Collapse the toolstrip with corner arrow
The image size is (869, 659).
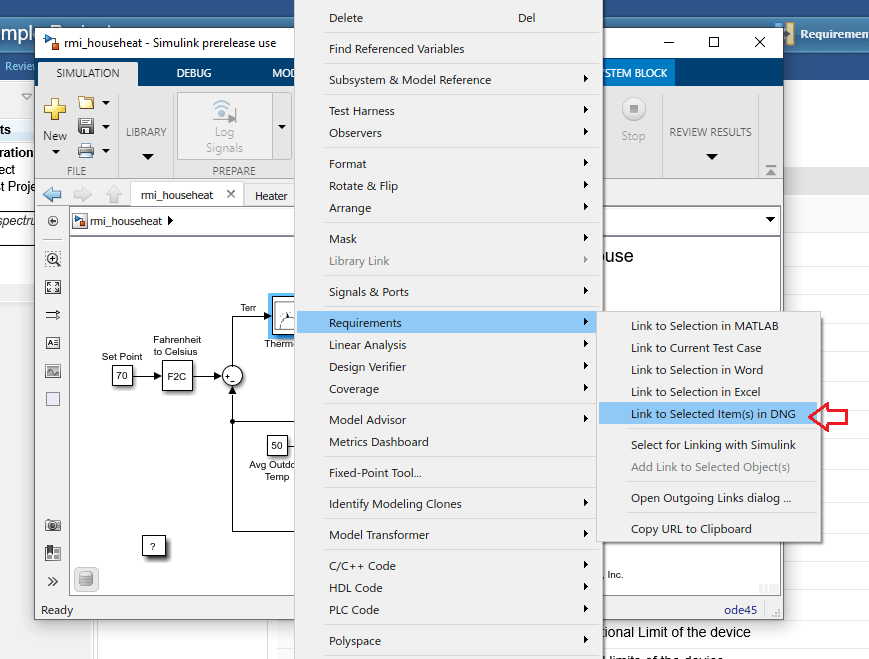click(x=771, y=170)
